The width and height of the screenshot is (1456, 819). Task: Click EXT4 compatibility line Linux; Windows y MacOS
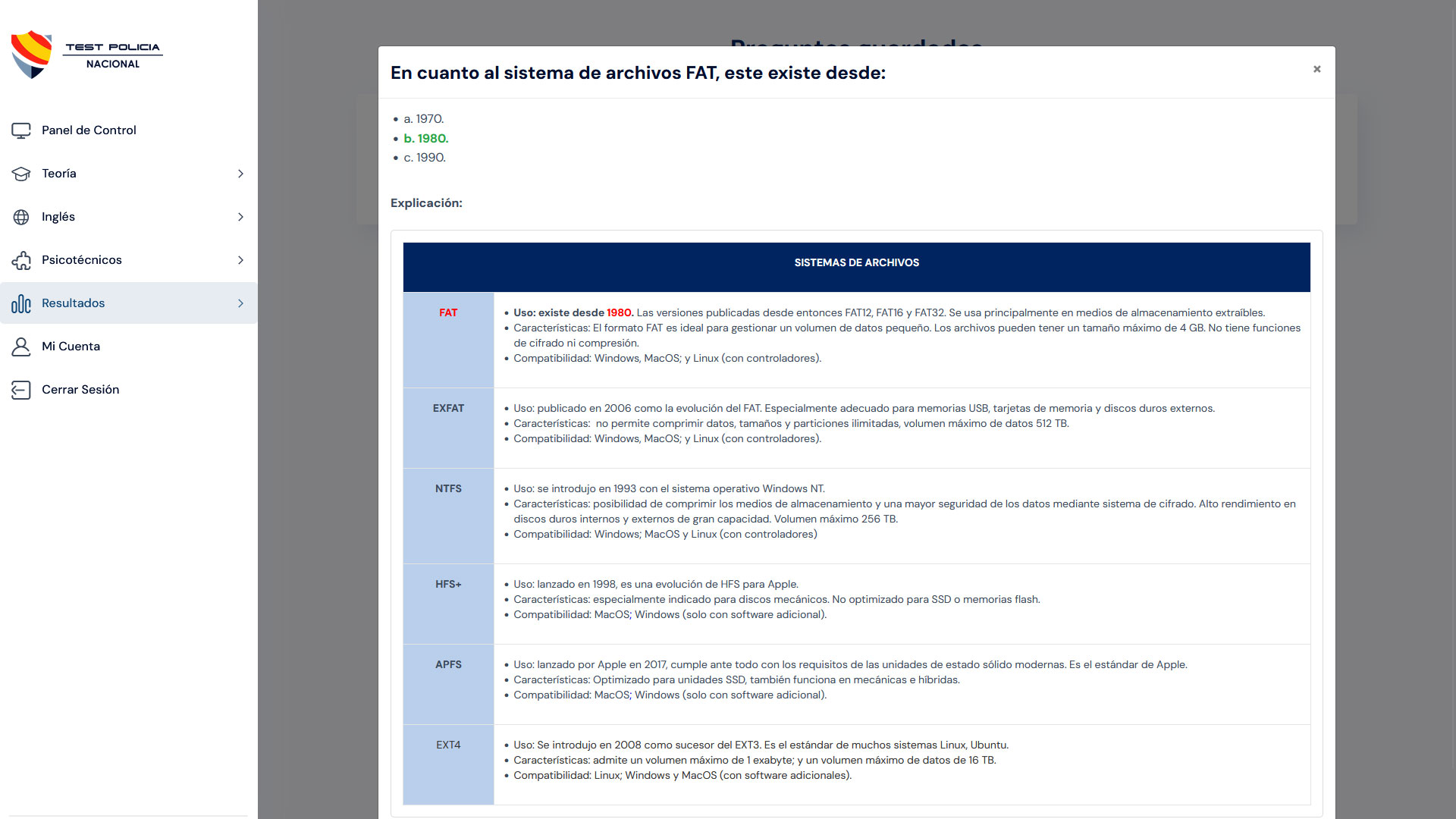pos(682,775)
